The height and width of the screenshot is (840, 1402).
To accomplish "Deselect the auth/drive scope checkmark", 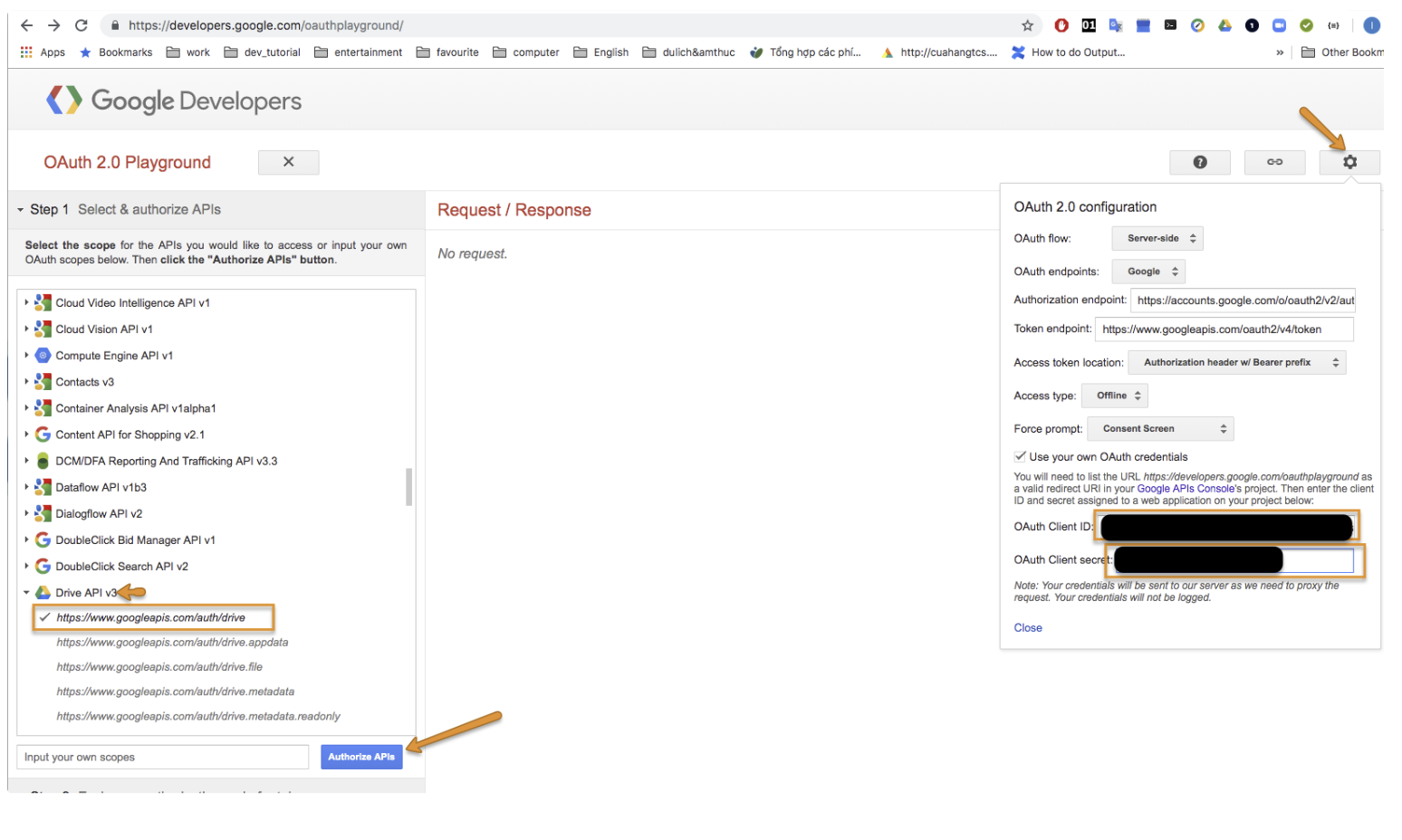I will 44,617.
